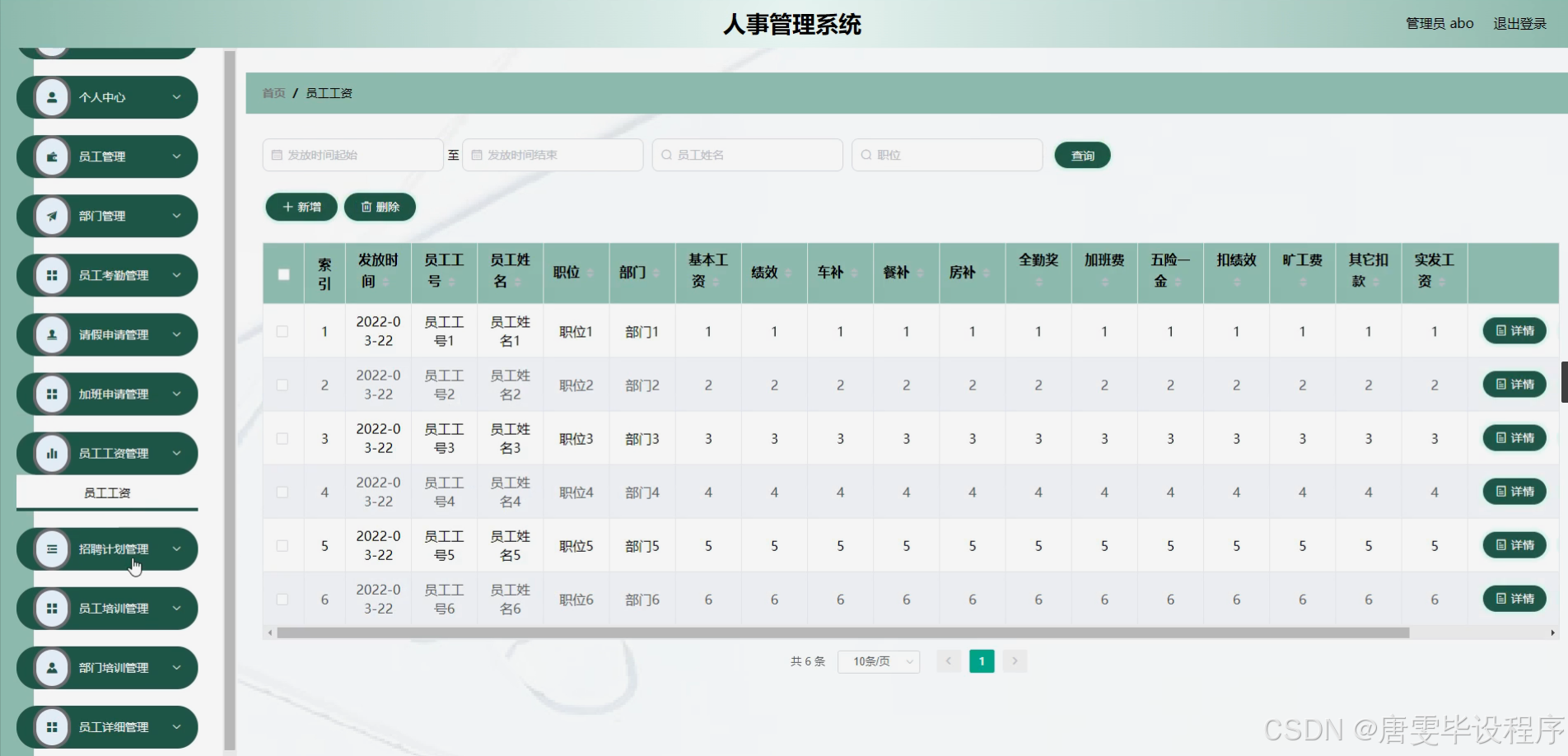The image size is (1568, 756).
Task: Focus the 员工姓名 search input
Action: pos(747,155)
